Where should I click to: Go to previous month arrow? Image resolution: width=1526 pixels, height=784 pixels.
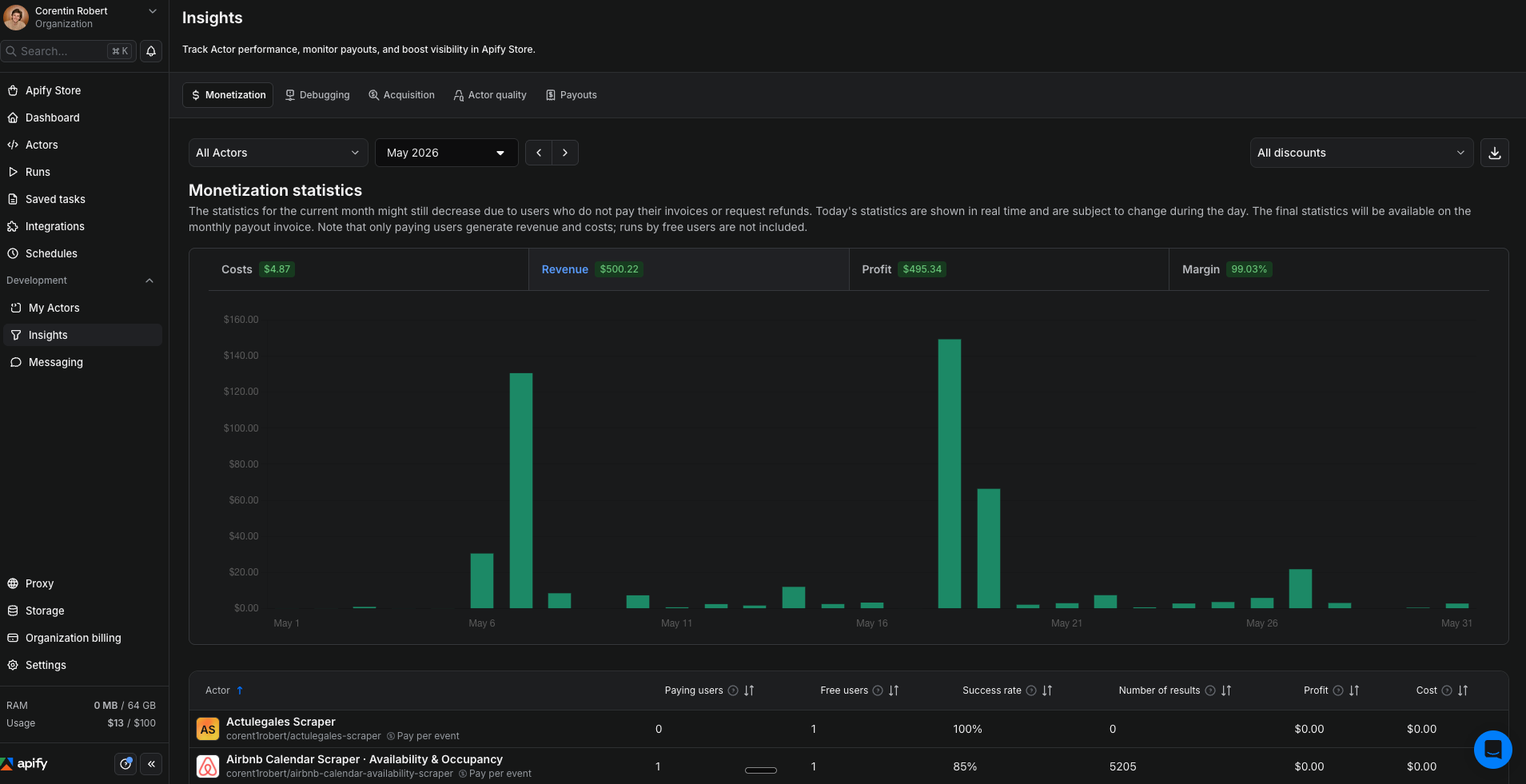(539, 153)
